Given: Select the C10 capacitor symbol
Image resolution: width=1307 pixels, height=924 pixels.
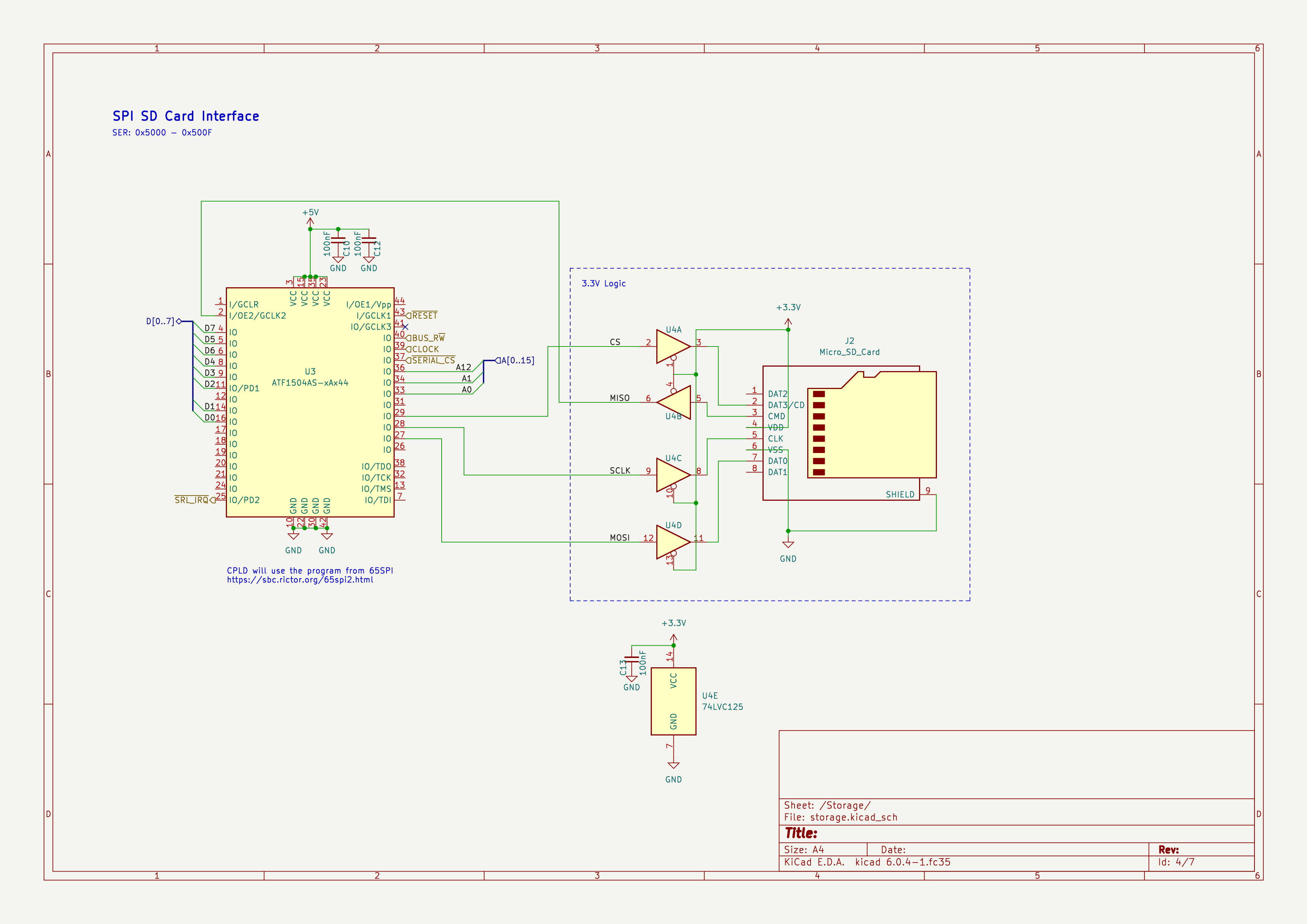Looking at the screenshot, I should [x=338, y=240].
